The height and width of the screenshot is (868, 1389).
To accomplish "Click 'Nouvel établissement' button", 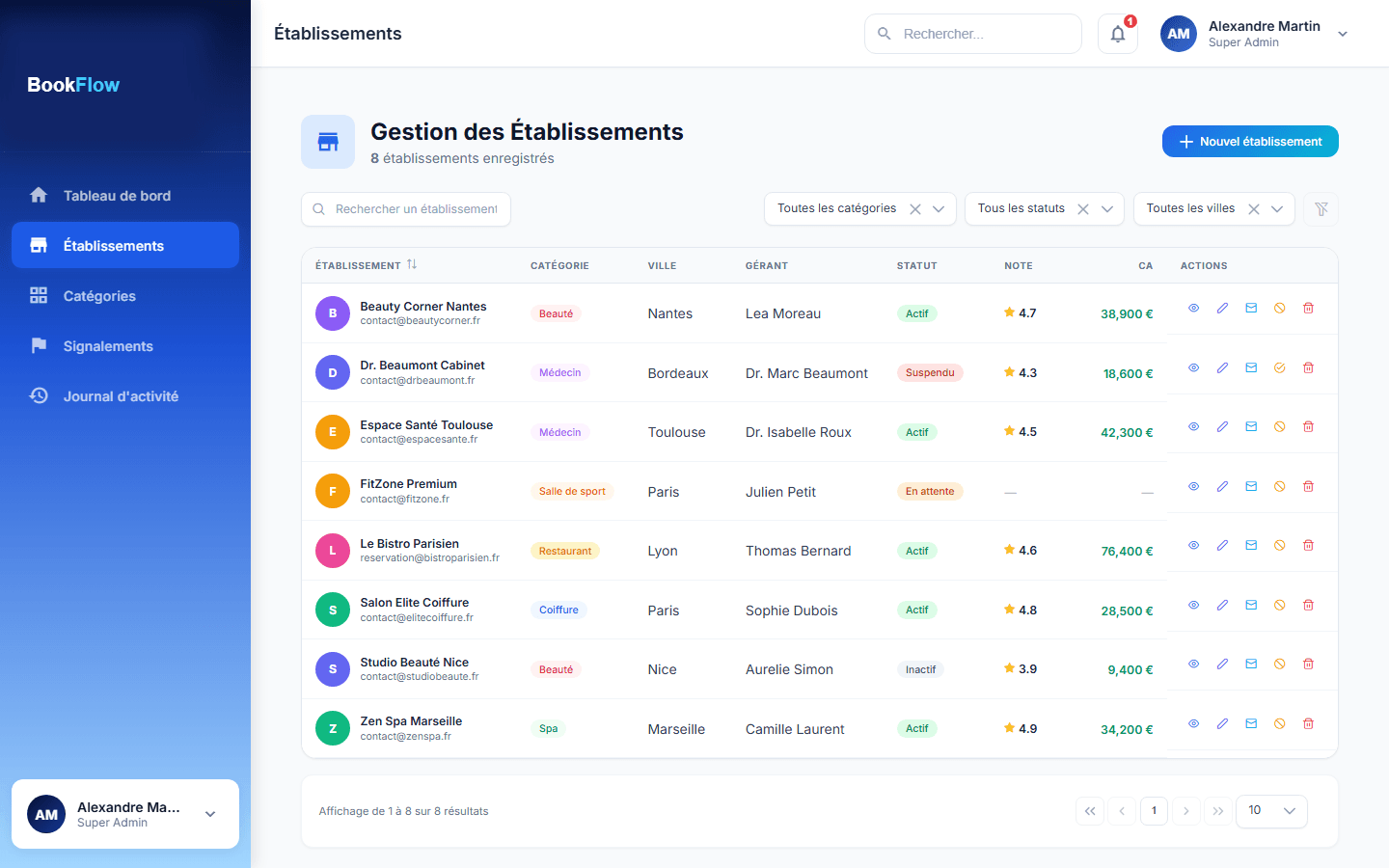I will point(1250,142).
